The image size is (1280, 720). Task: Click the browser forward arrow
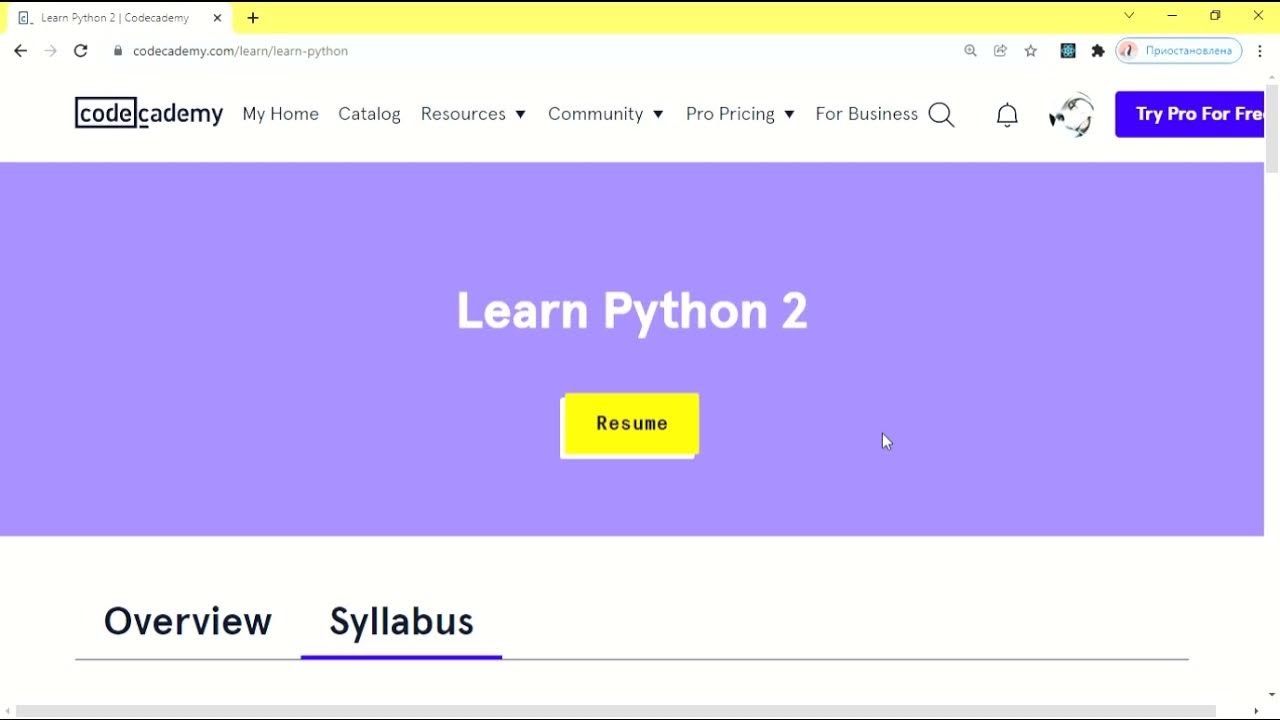[x=51, y=51]
